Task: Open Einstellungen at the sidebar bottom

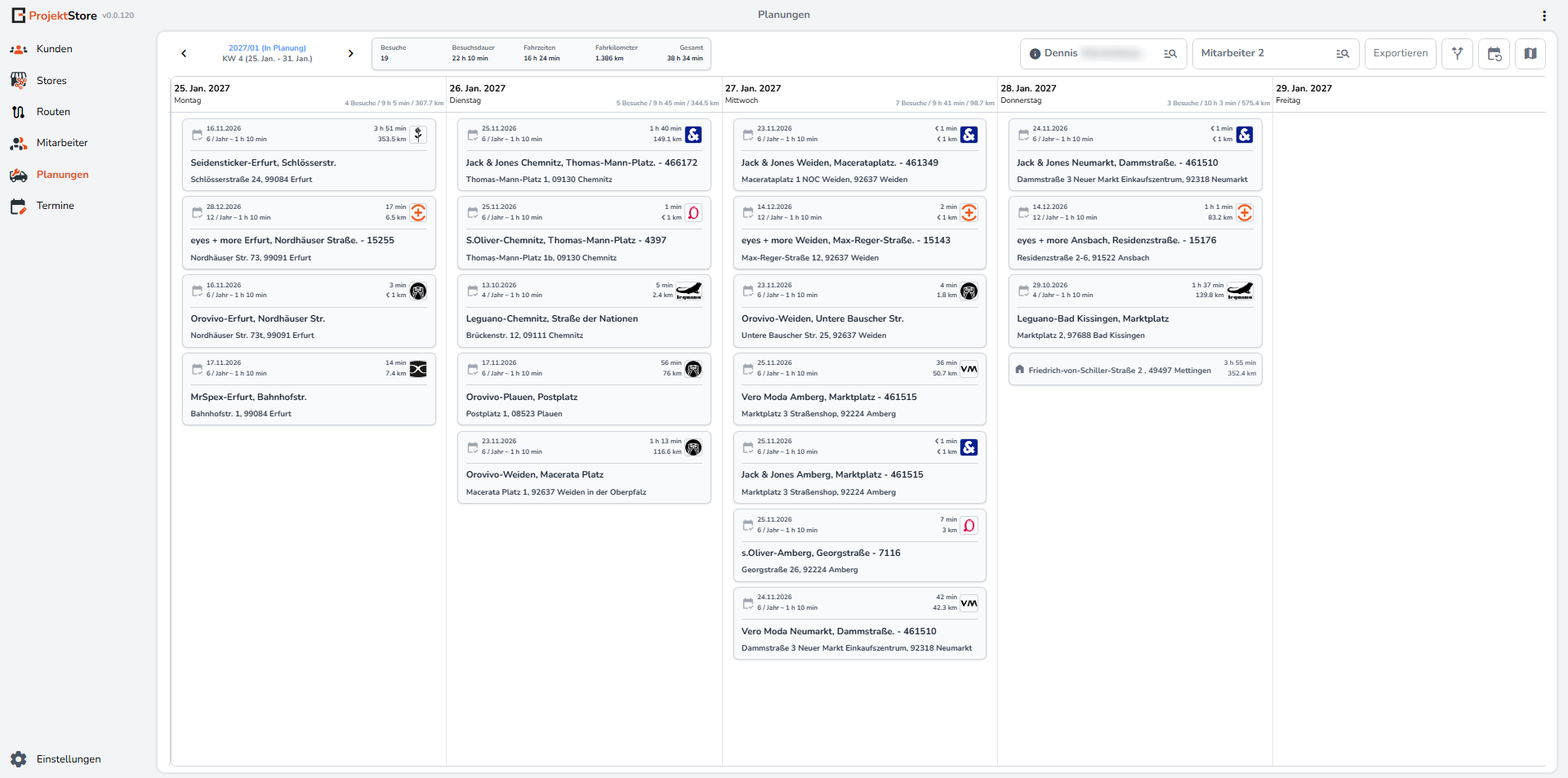Action: 69,759
